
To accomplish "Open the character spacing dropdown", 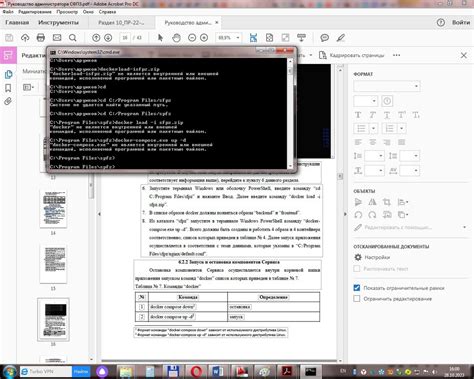I will point(409,171).
